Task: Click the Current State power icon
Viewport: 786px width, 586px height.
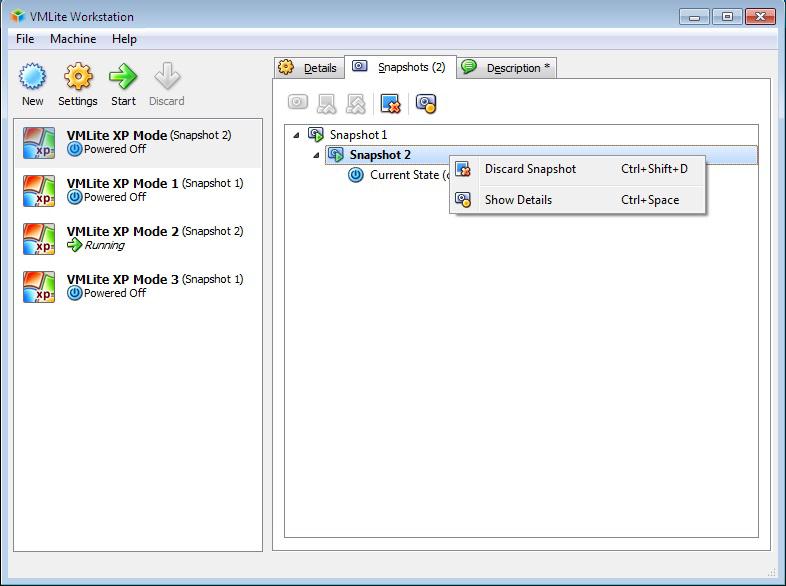Action: coord(356,175)
